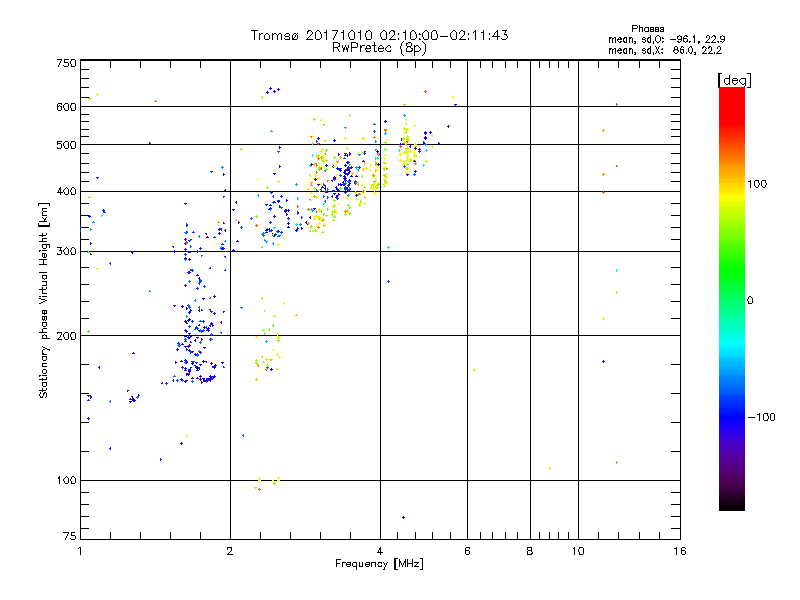Click the y-axis tick label '300'
This screenshot has height=600, width=800.
[66, 251]
